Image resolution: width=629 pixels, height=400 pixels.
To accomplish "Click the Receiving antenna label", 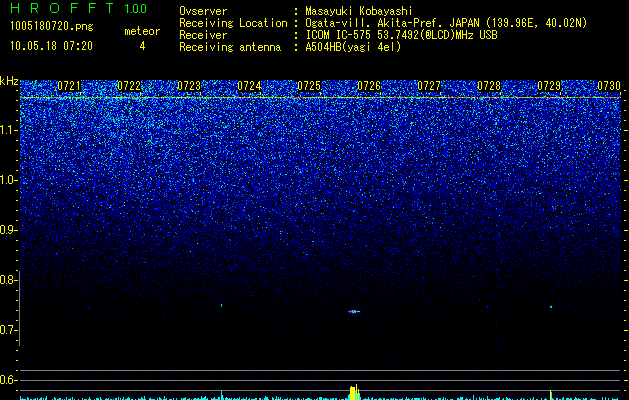I will 230,47.
